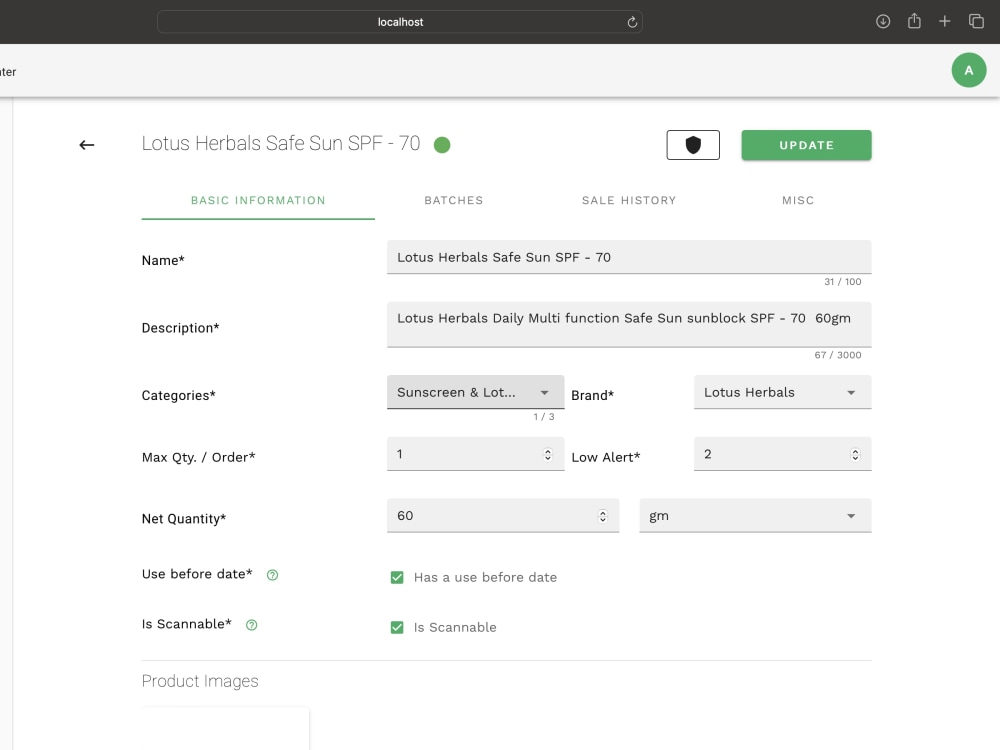This screenshot has height=750, width=1000.
Task: Toggle the Is Scannable checkbox
Action: pos(397,628)
